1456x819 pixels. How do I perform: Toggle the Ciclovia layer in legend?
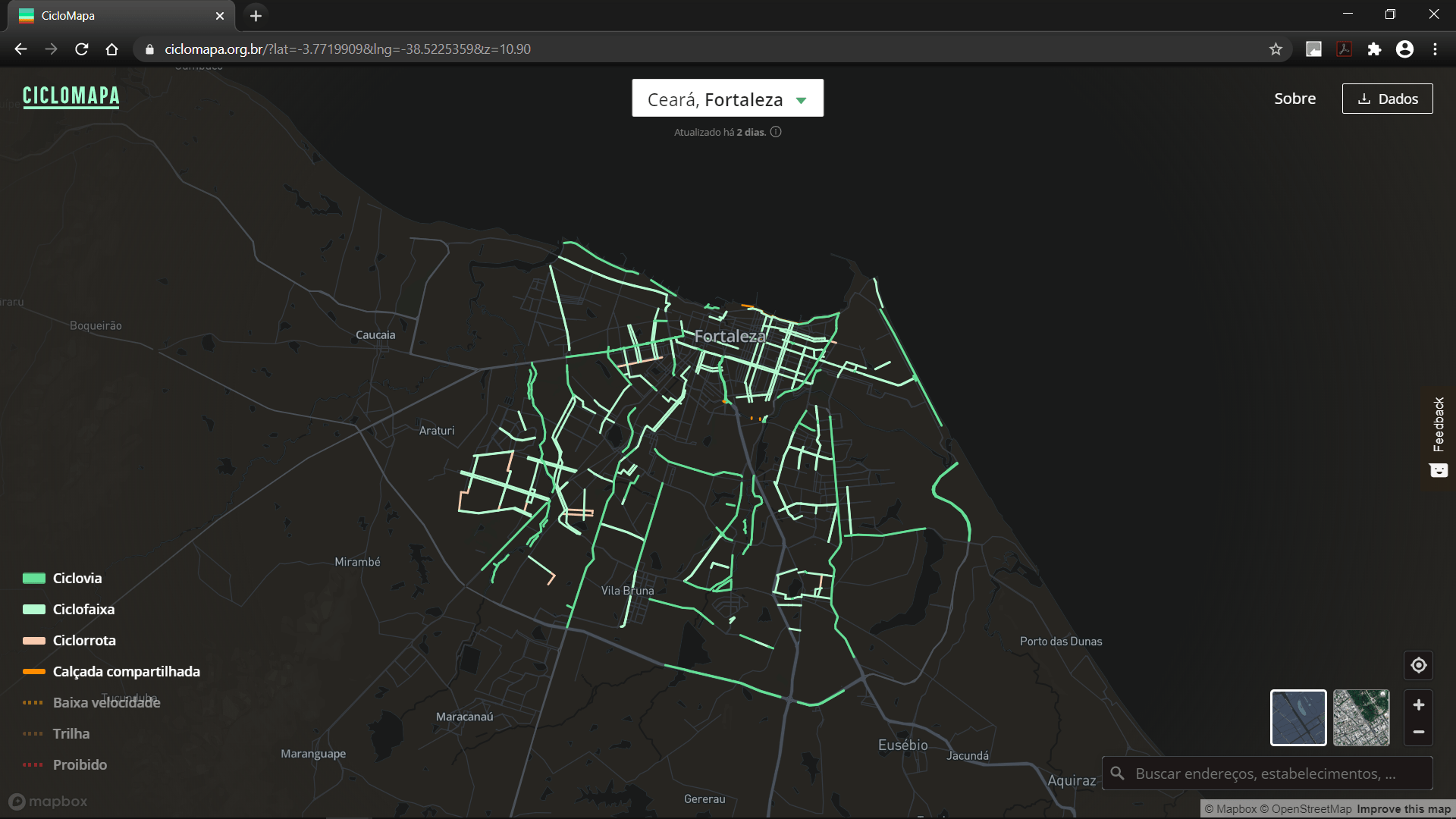tap(77, 579)
